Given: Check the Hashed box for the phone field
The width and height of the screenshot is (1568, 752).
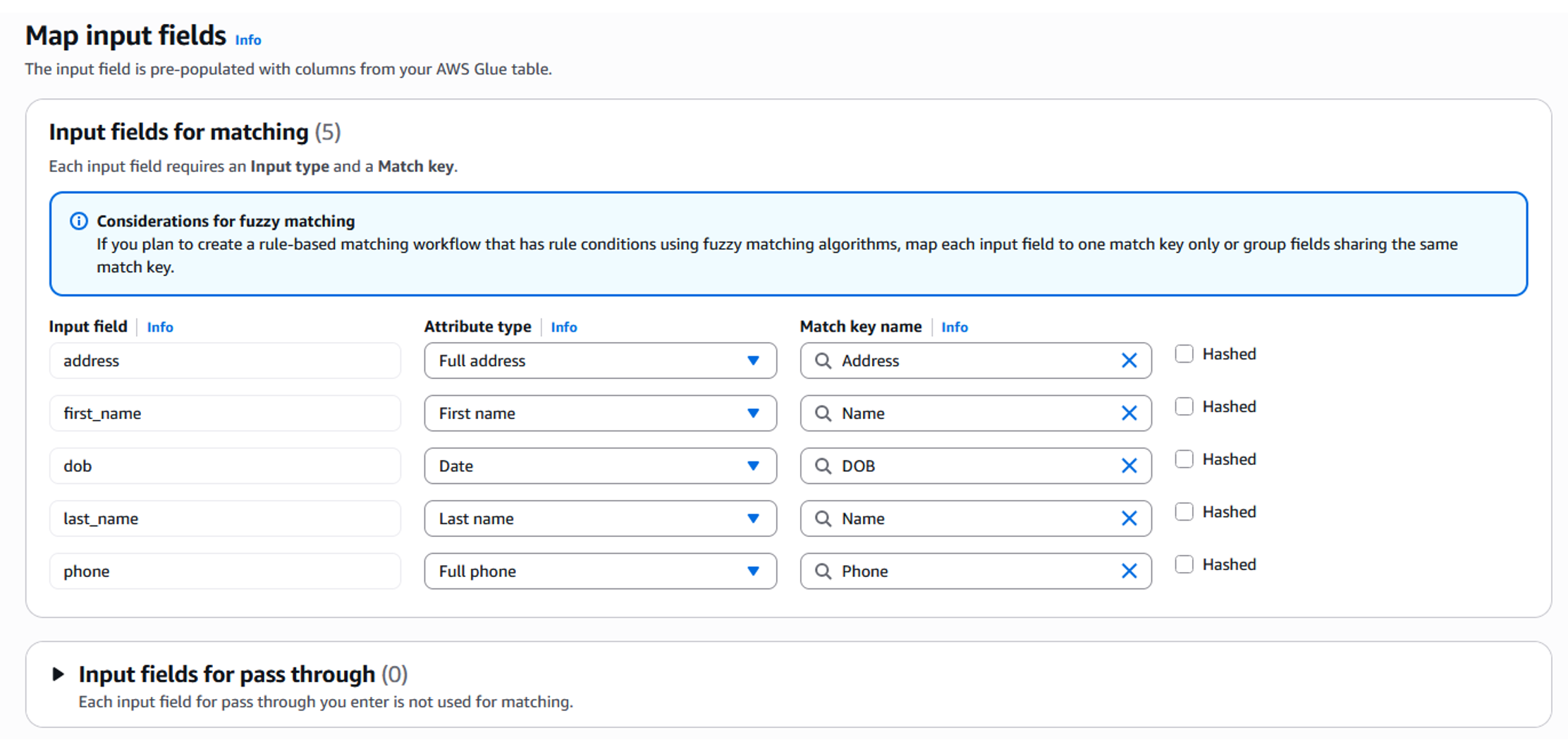Looking at the screenshot, I should [x=1183, y=564].
